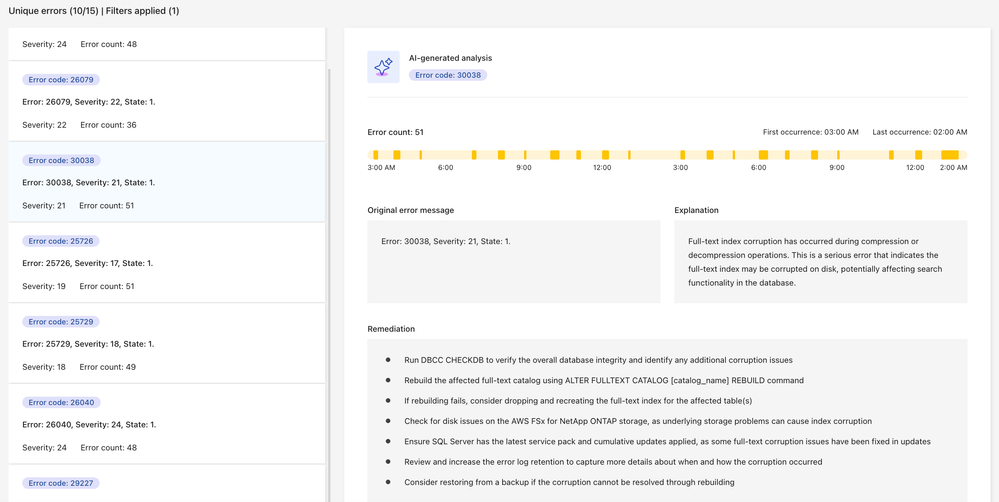Select the Error code: 26040 entry
999x502 pixels.
(x=166, y=424)
